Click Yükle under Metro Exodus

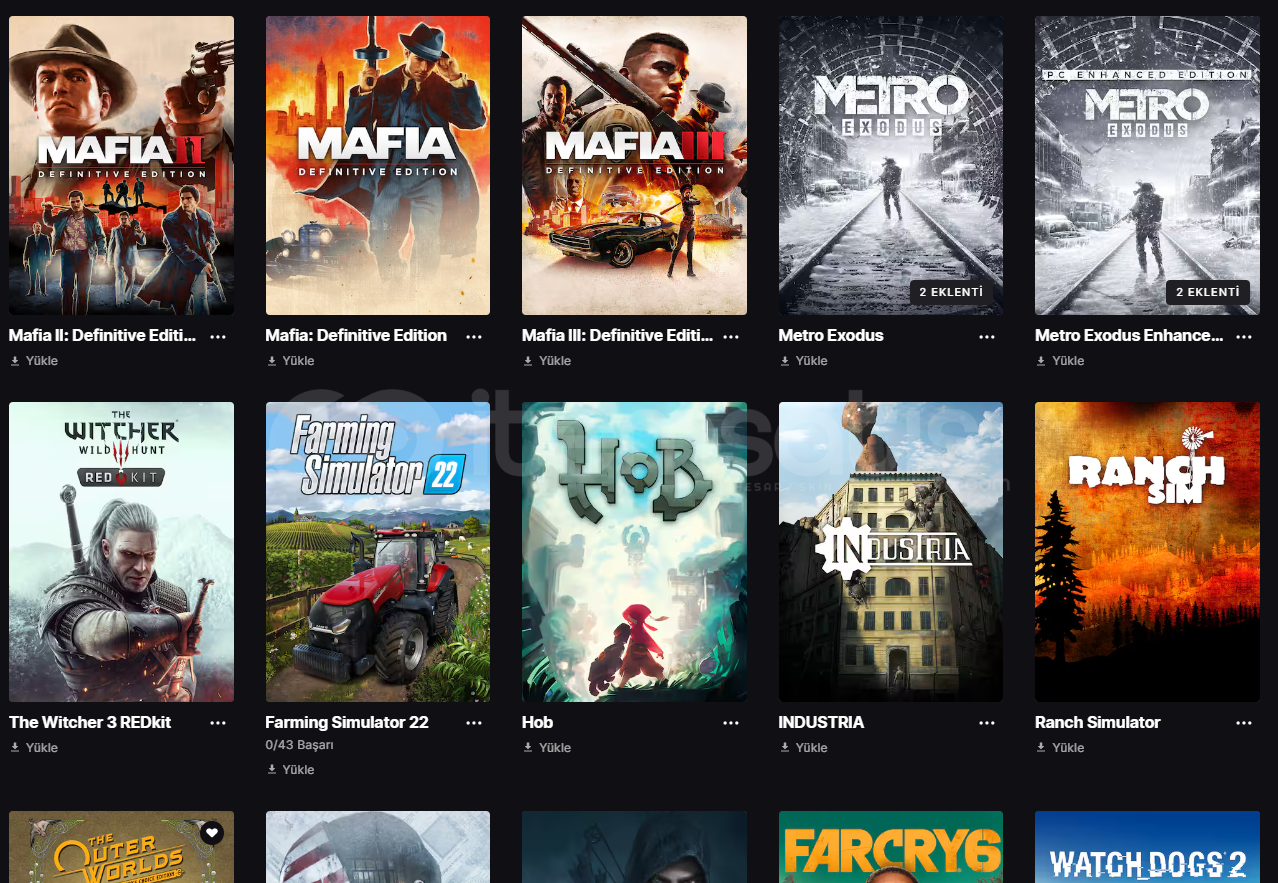click(x=804, y=361)
